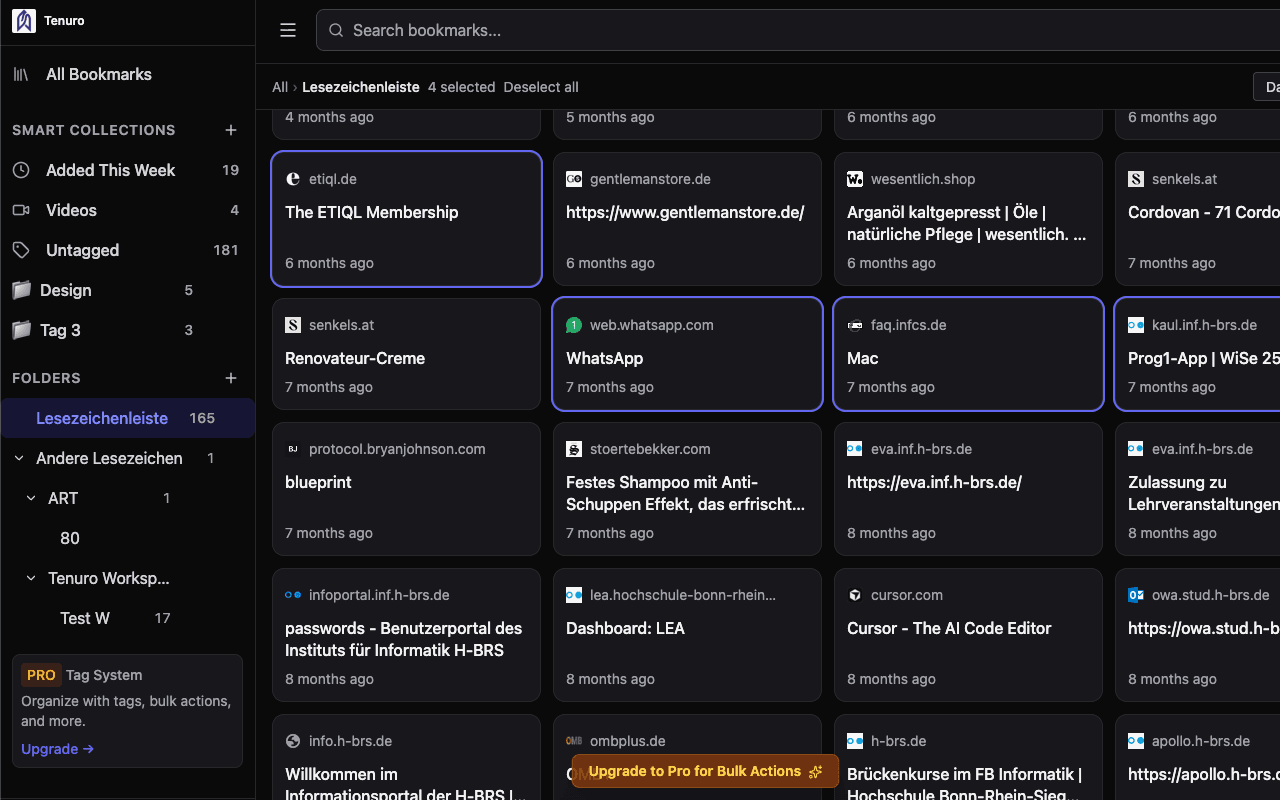Image resolution: width=1280 pixels, height=800 pixels.
Task: Select Cursor - The AI Code Editor card
Action: (968, 635)
